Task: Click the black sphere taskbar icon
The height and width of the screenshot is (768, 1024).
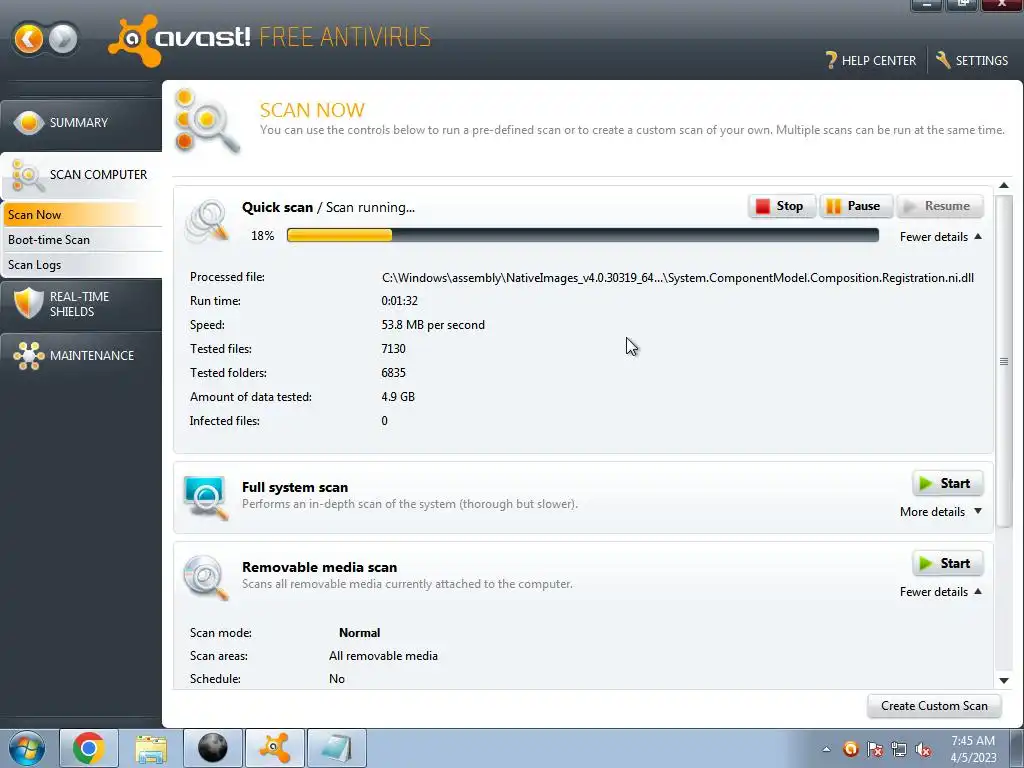Action: tap(213, 748)
